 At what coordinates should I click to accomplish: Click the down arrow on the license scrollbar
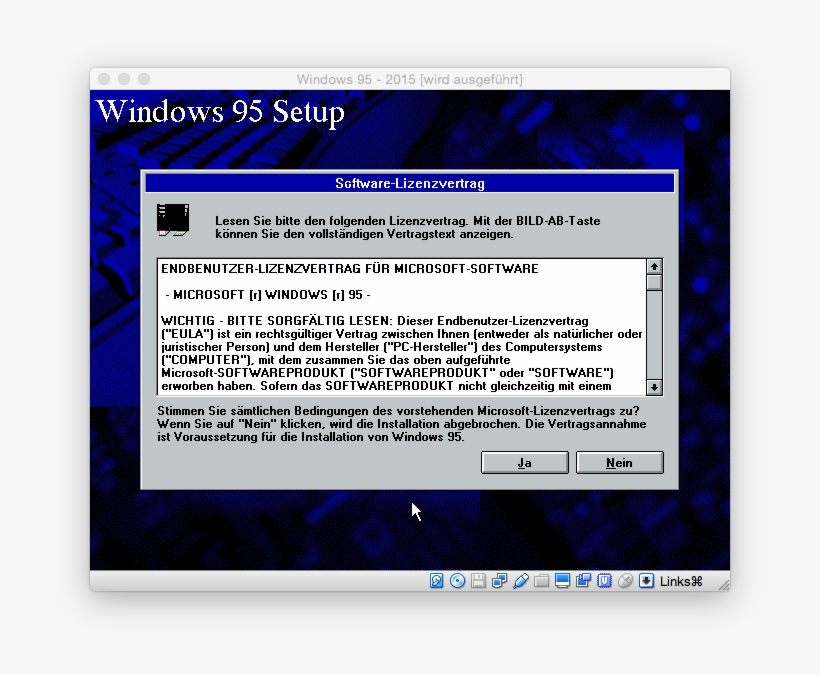coord(655,387)
